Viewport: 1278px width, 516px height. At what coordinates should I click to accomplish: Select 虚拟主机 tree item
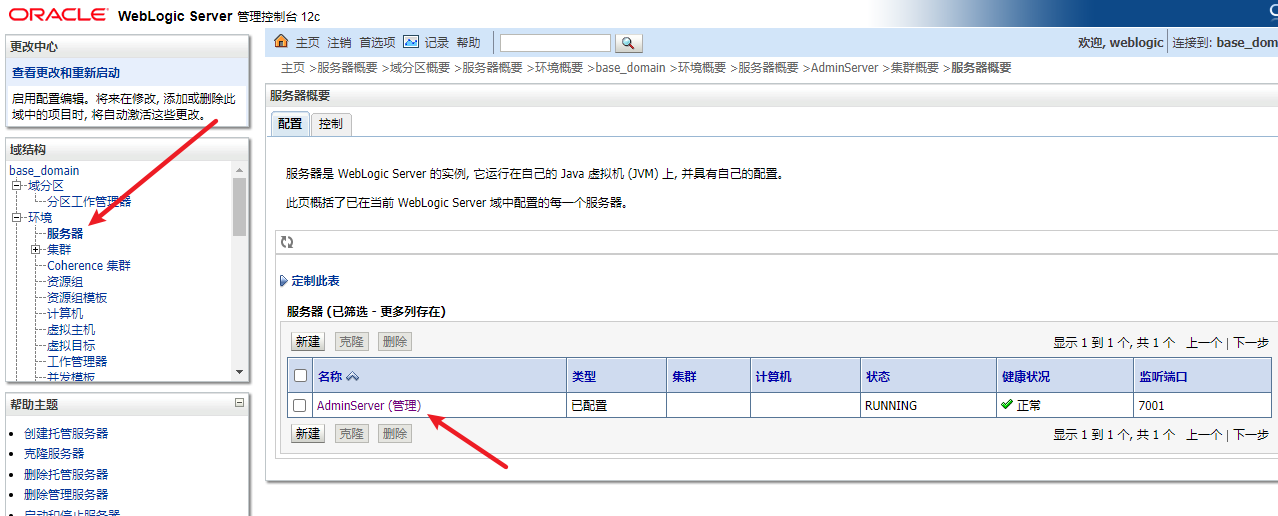pyautogui.click(x=71, y=329)
